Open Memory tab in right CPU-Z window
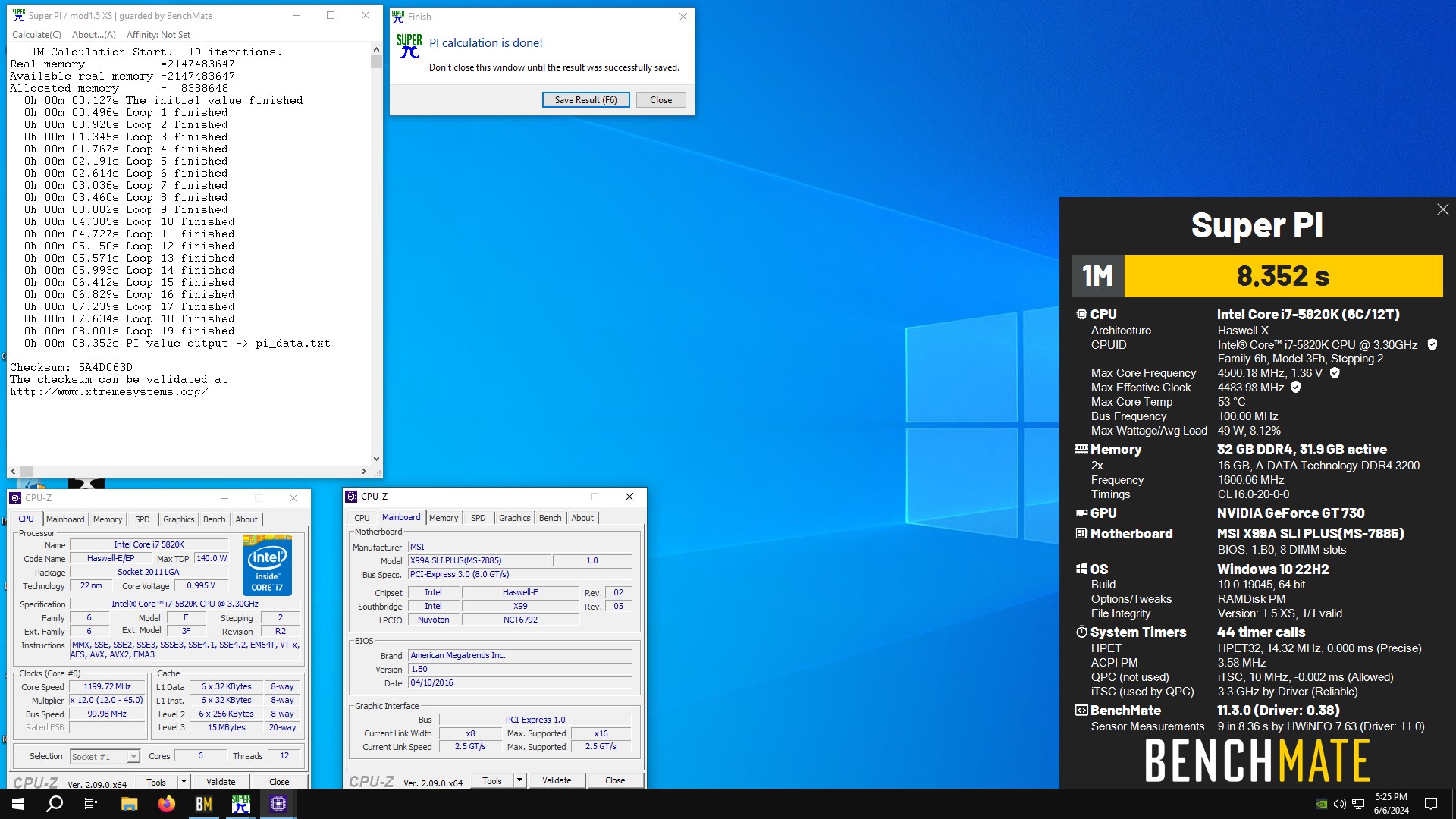Image resolution: width=1456 pixels, height=819 pixels. click(444, 518)
